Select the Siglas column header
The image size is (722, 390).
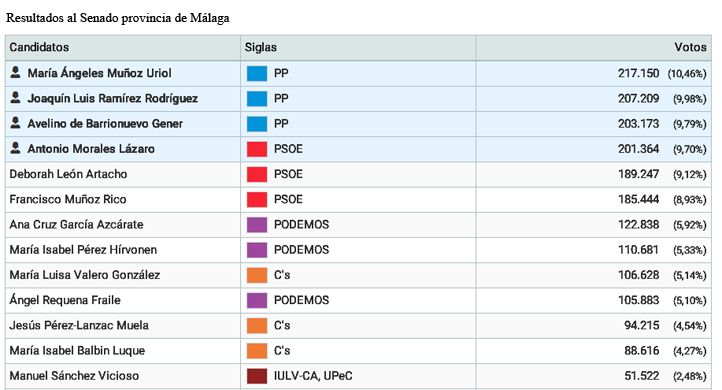click(358, 47)
